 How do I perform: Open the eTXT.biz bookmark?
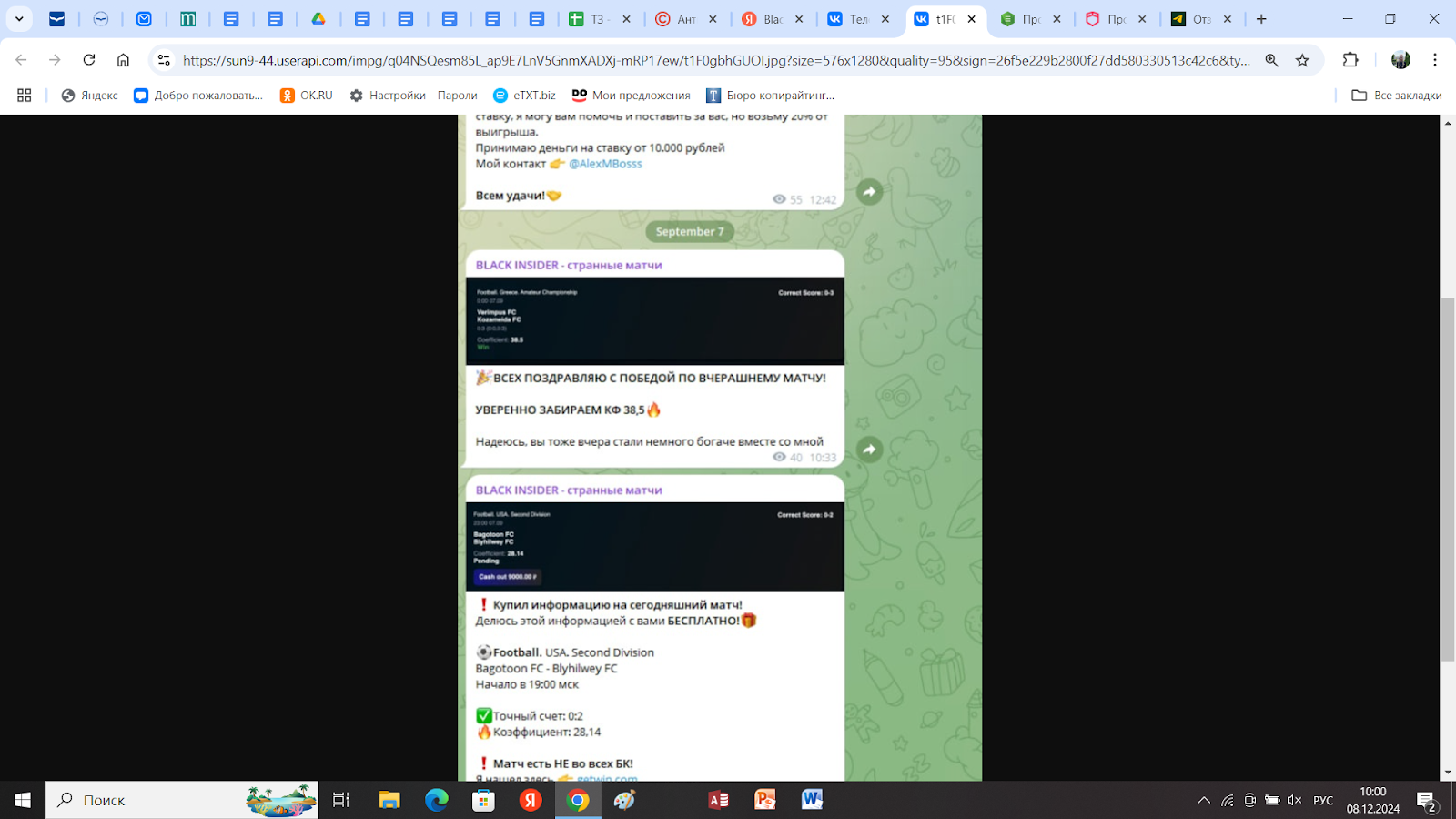coord(524,96)
